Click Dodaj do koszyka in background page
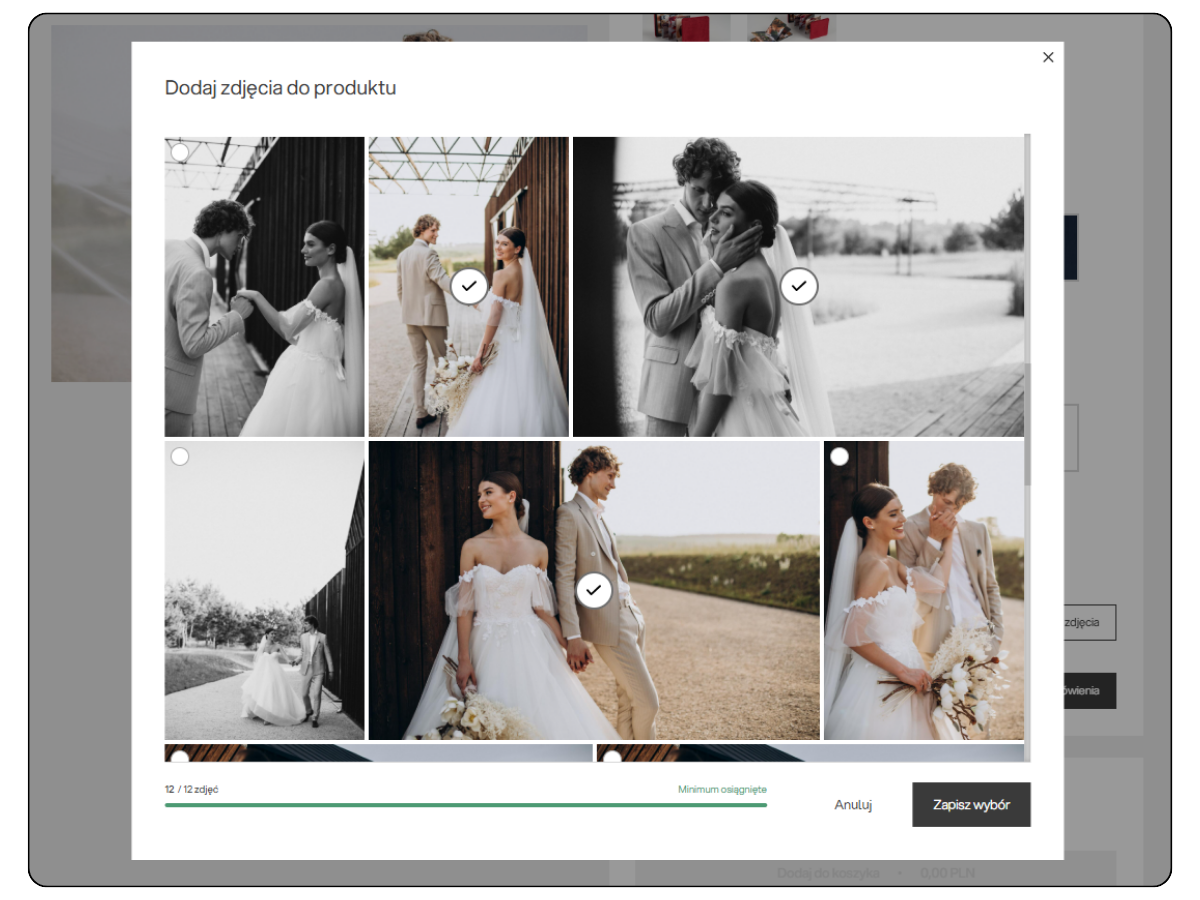The height and width of the screenshot is (900, 1200). [829, 873]
